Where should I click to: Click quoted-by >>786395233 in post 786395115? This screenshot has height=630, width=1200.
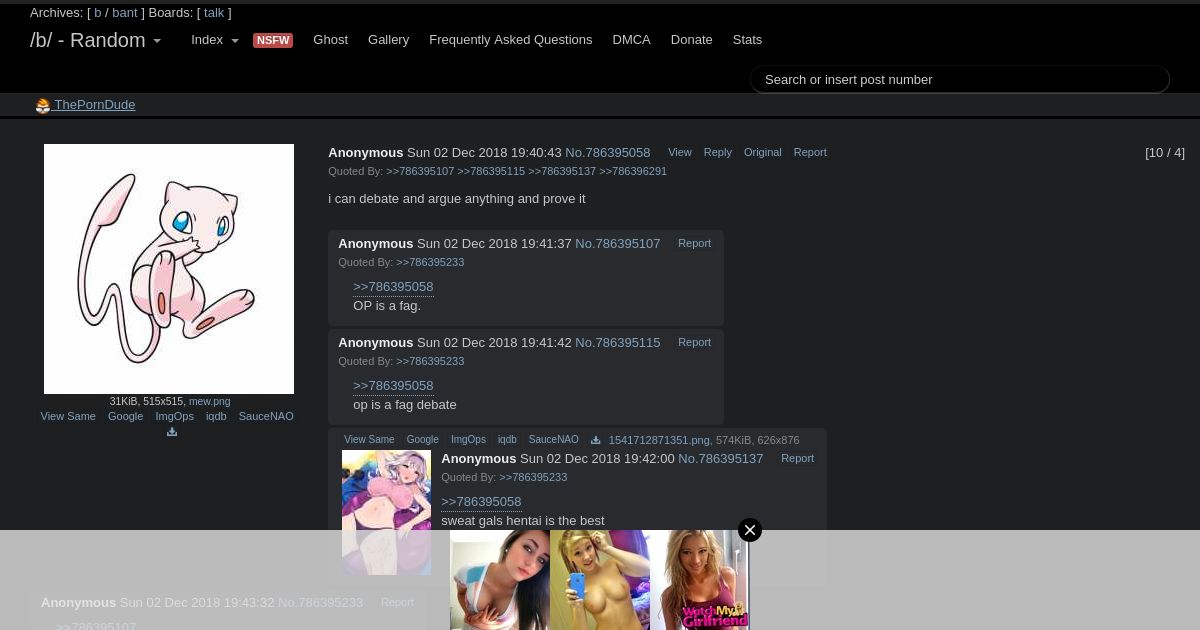tap(430, 361)
